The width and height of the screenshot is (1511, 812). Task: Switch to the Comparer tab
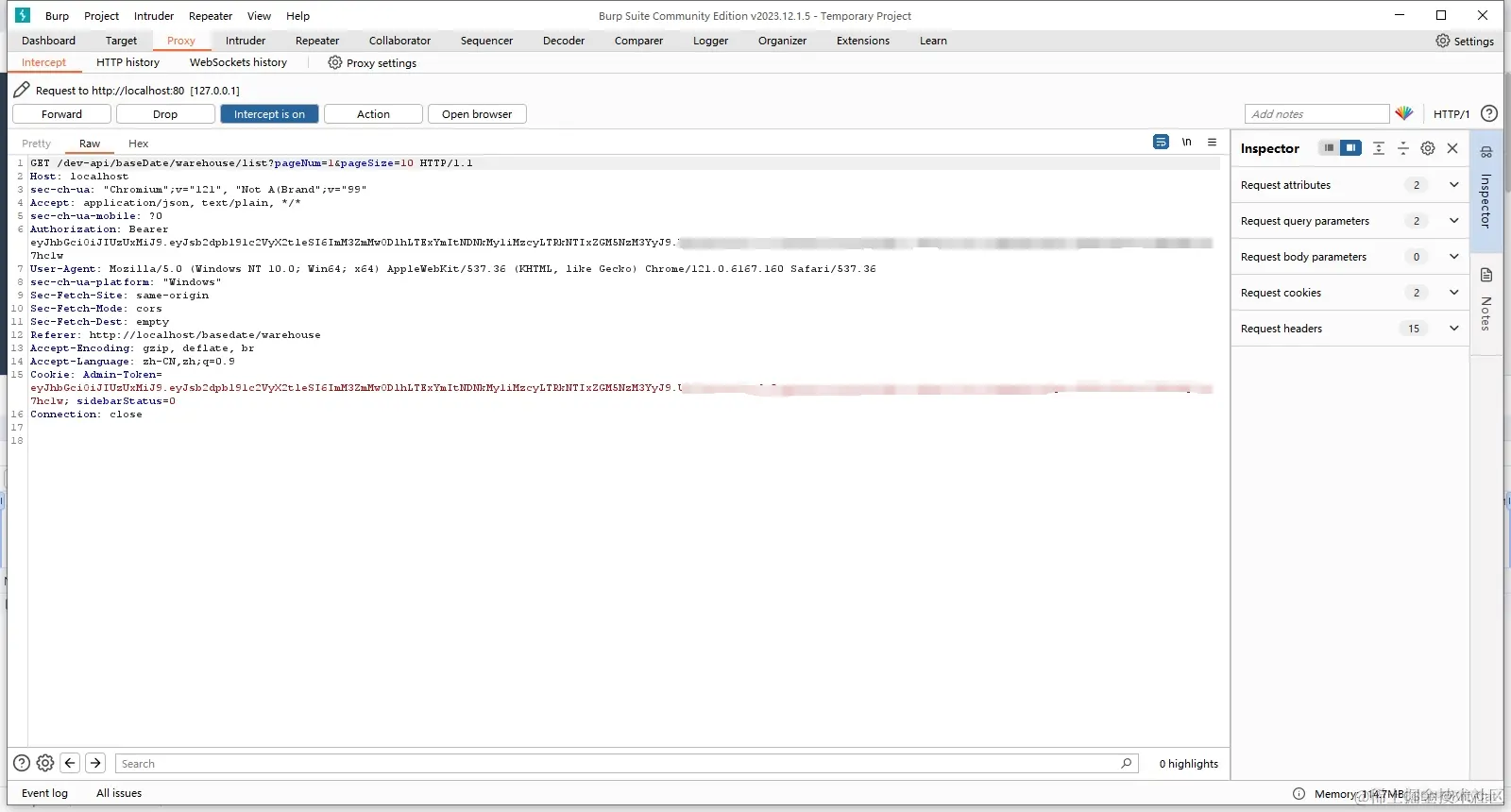638,41
